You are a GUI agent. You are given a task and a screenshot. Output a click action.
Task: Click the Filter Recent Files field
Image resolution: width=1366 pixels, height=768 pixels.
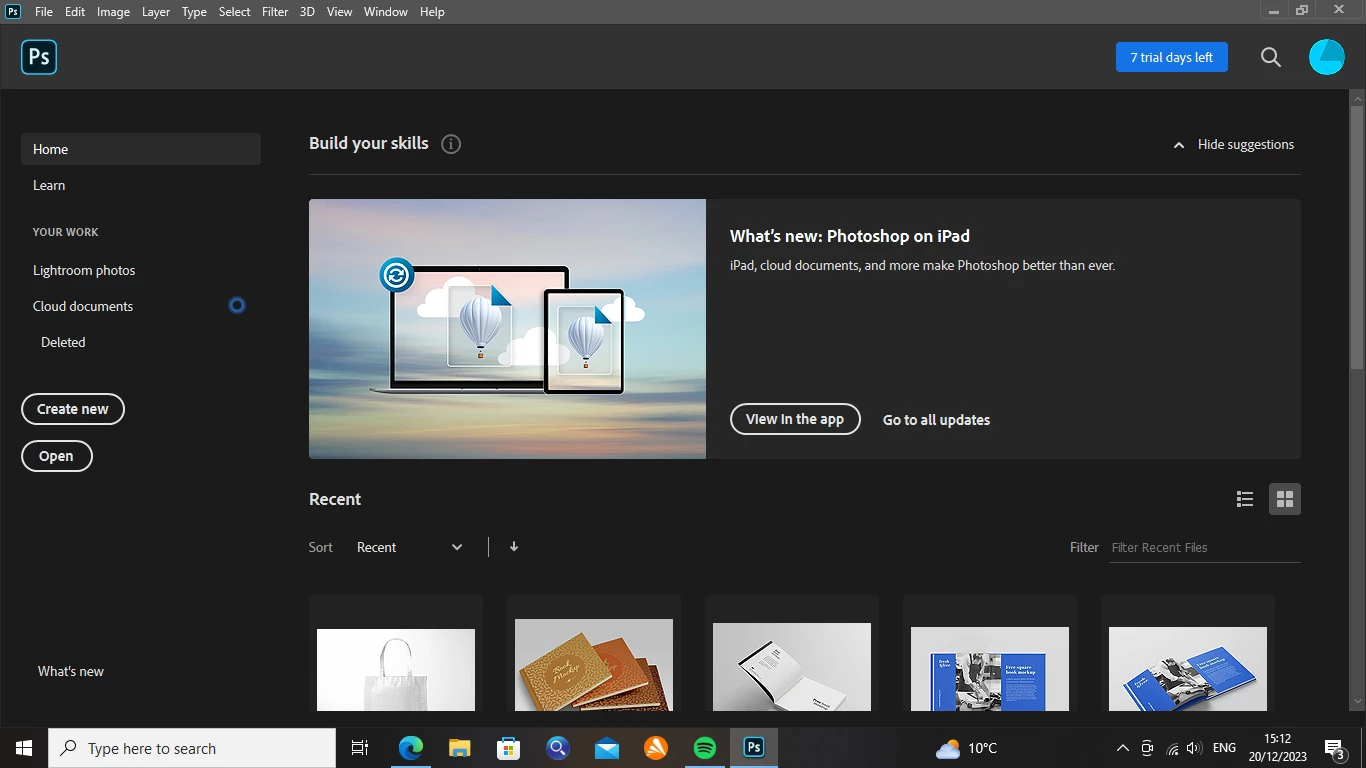pos(1205,547)
